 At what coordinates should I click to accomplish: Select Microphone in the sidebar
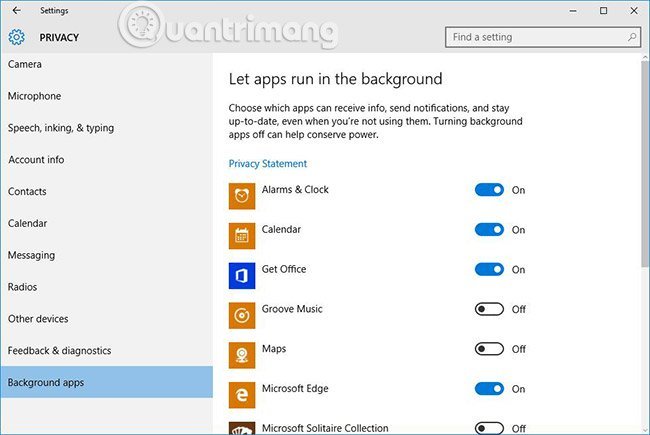point(34,96)
